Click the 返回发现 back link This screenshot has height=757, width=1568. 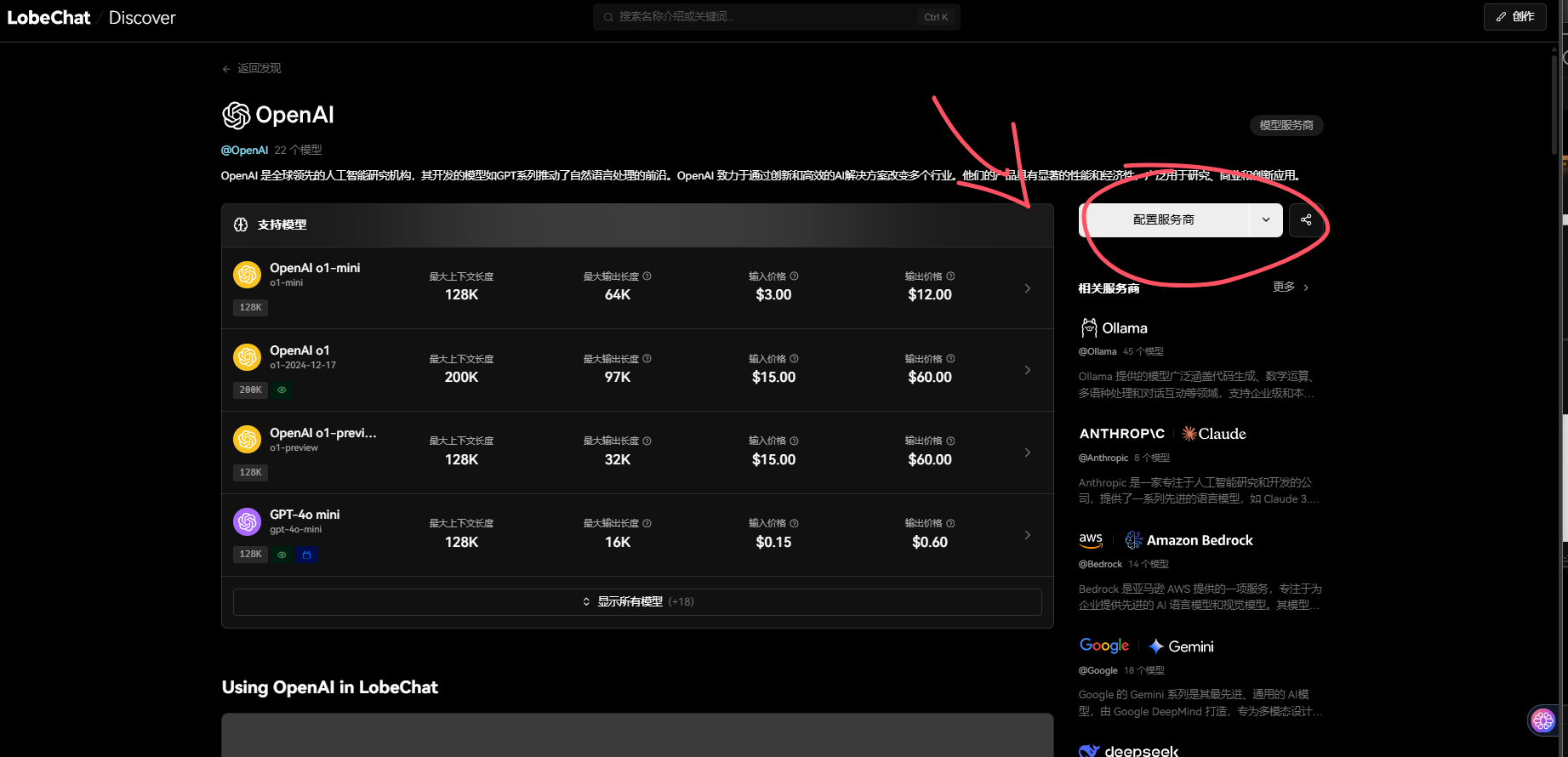pyautogui.click(x=251, y=68)
